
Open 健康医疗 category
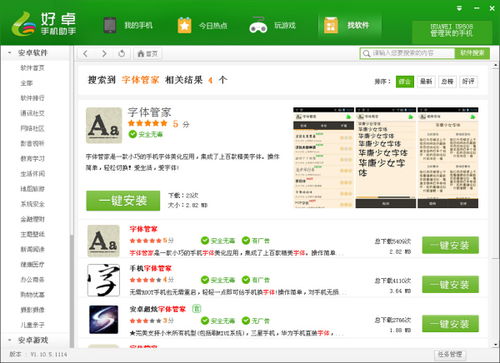tap(32, 264)
